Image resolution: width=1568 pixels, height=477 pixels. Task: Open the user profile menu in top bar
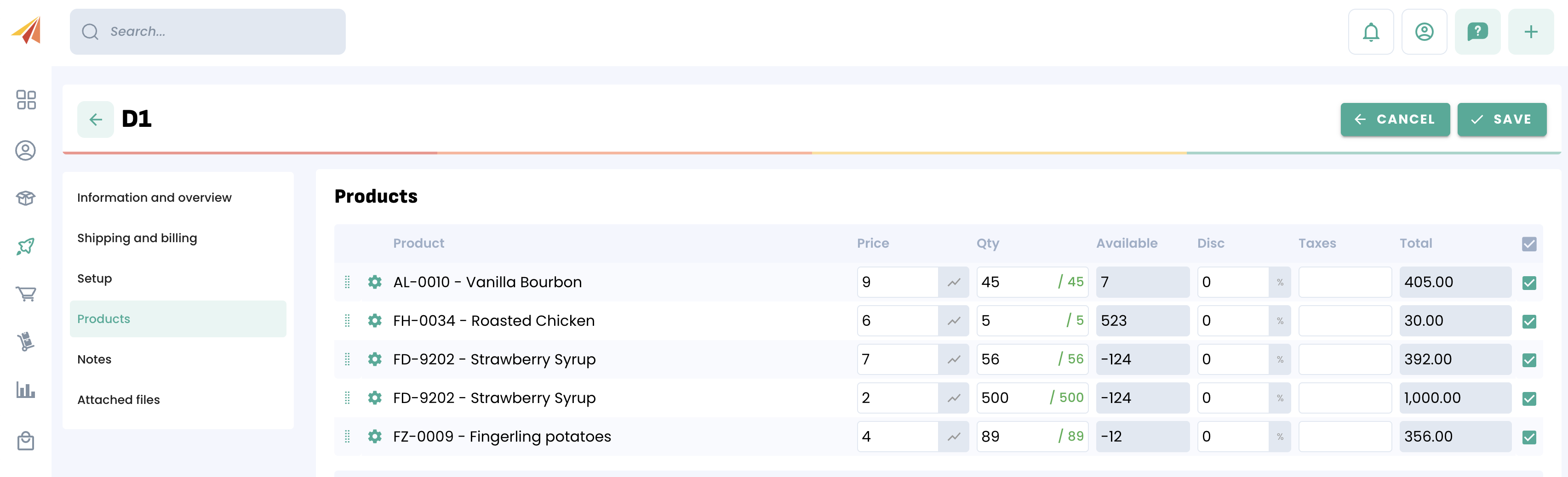tap(1424, 32)
